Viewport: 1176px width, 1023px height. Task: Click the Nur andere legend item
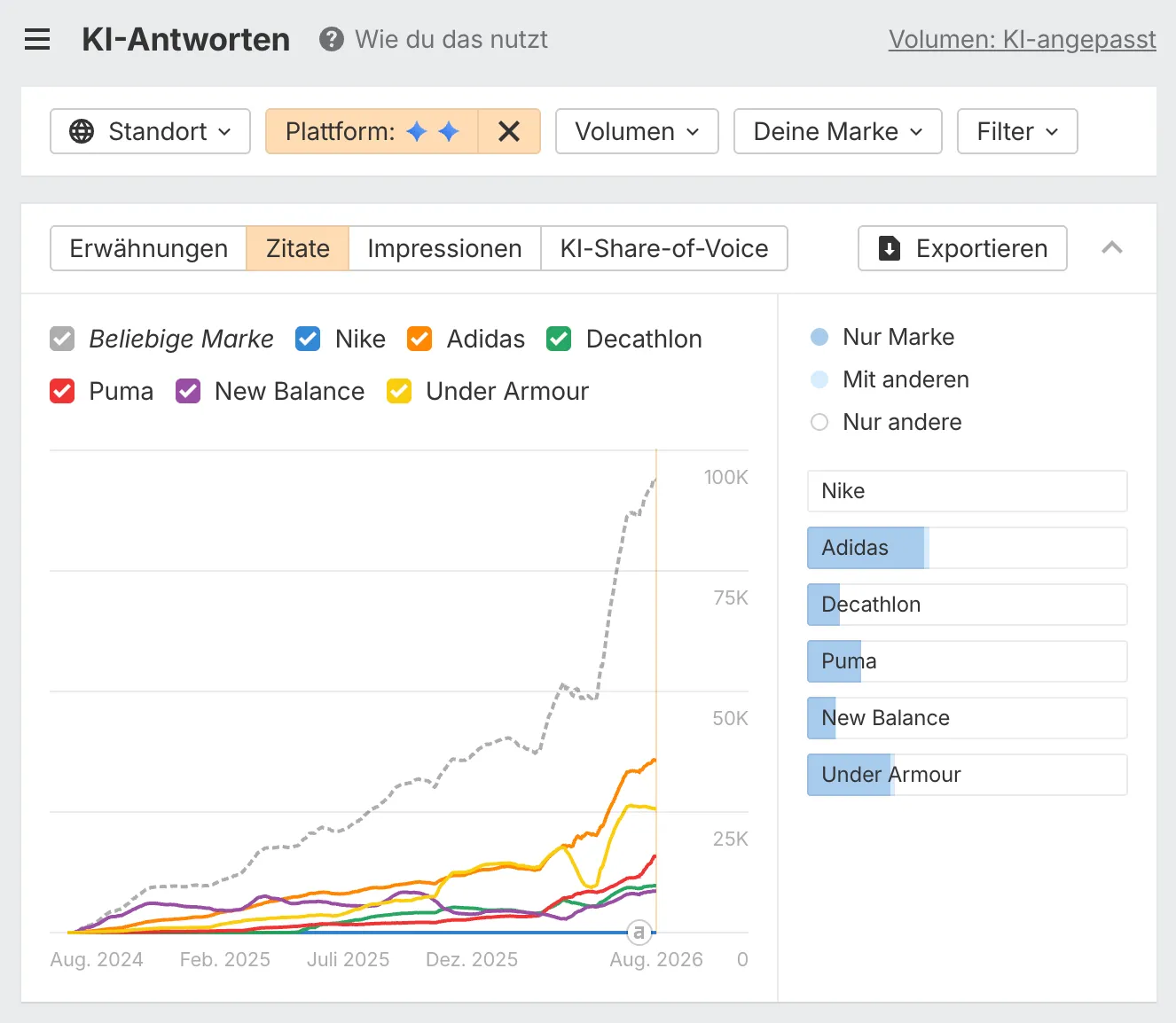[x=886, y=422]
